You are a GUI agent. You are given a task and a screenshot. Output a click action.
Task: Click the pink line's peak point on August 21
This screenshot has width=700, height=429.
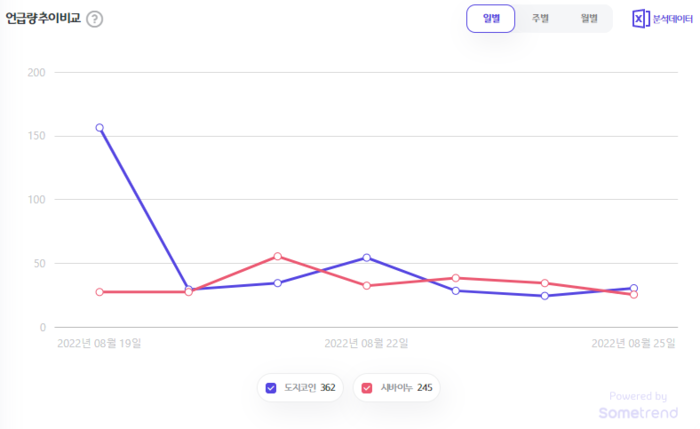click(x=278, y=257)
